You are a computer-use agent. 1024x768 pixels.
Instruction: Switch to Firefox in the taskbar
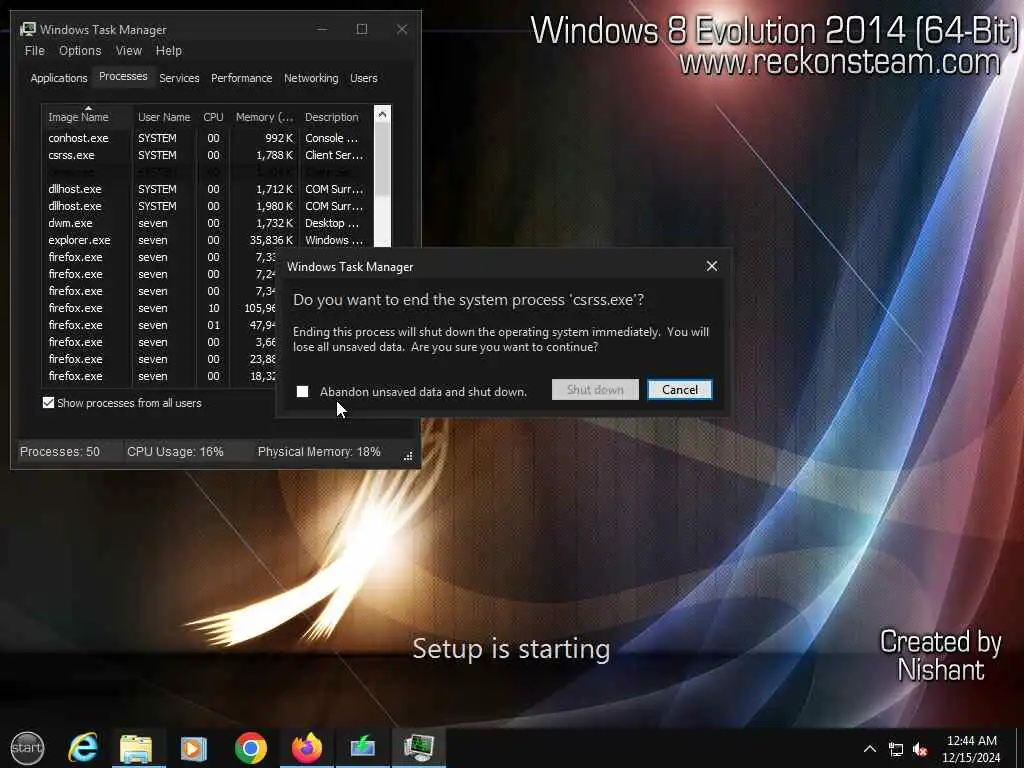tap(307, 748)
